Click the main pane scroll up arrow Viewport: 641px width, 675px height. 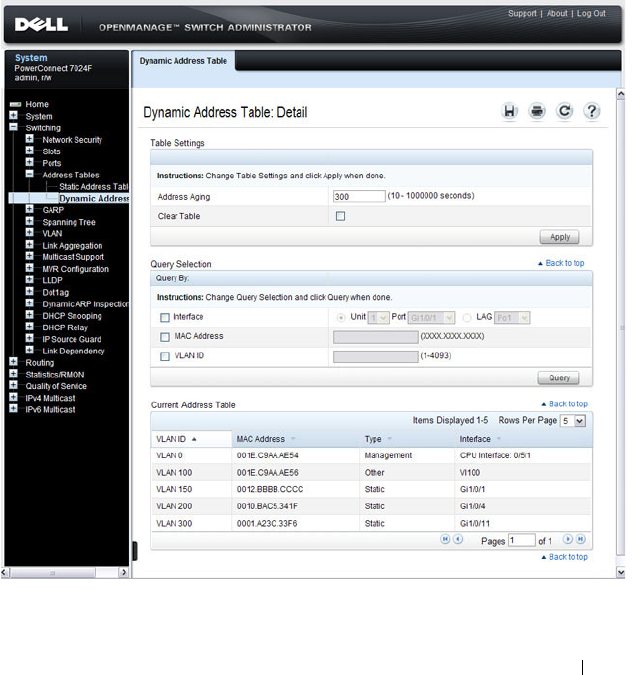point(621,94)
